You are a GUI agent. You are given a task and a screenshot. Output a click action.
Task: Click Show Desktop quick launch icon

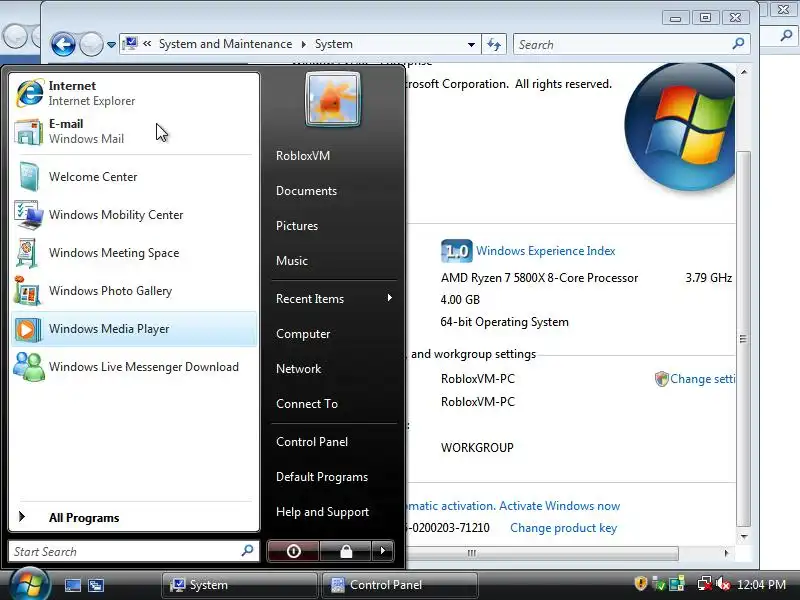coord(72,585)
